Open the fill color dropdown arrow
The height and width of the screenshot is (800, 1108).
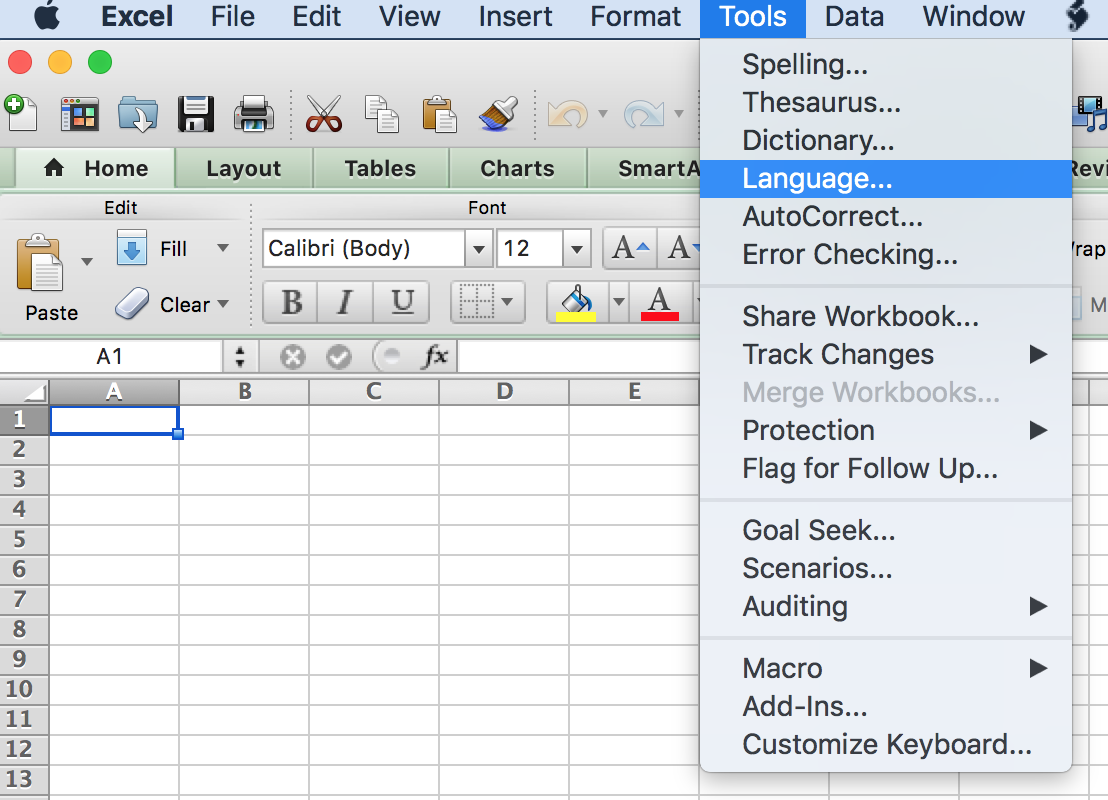[619, 302]
